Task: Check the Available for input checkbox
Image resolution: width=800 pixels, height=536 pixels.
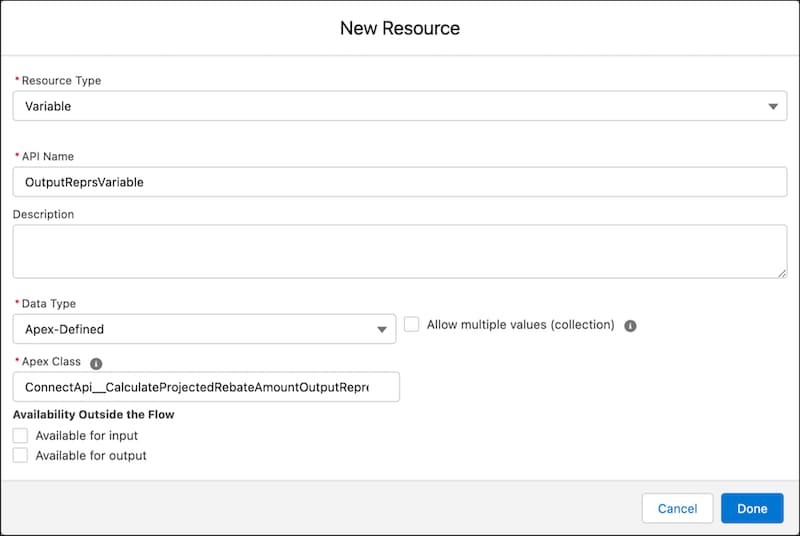Action: [20, 436]
